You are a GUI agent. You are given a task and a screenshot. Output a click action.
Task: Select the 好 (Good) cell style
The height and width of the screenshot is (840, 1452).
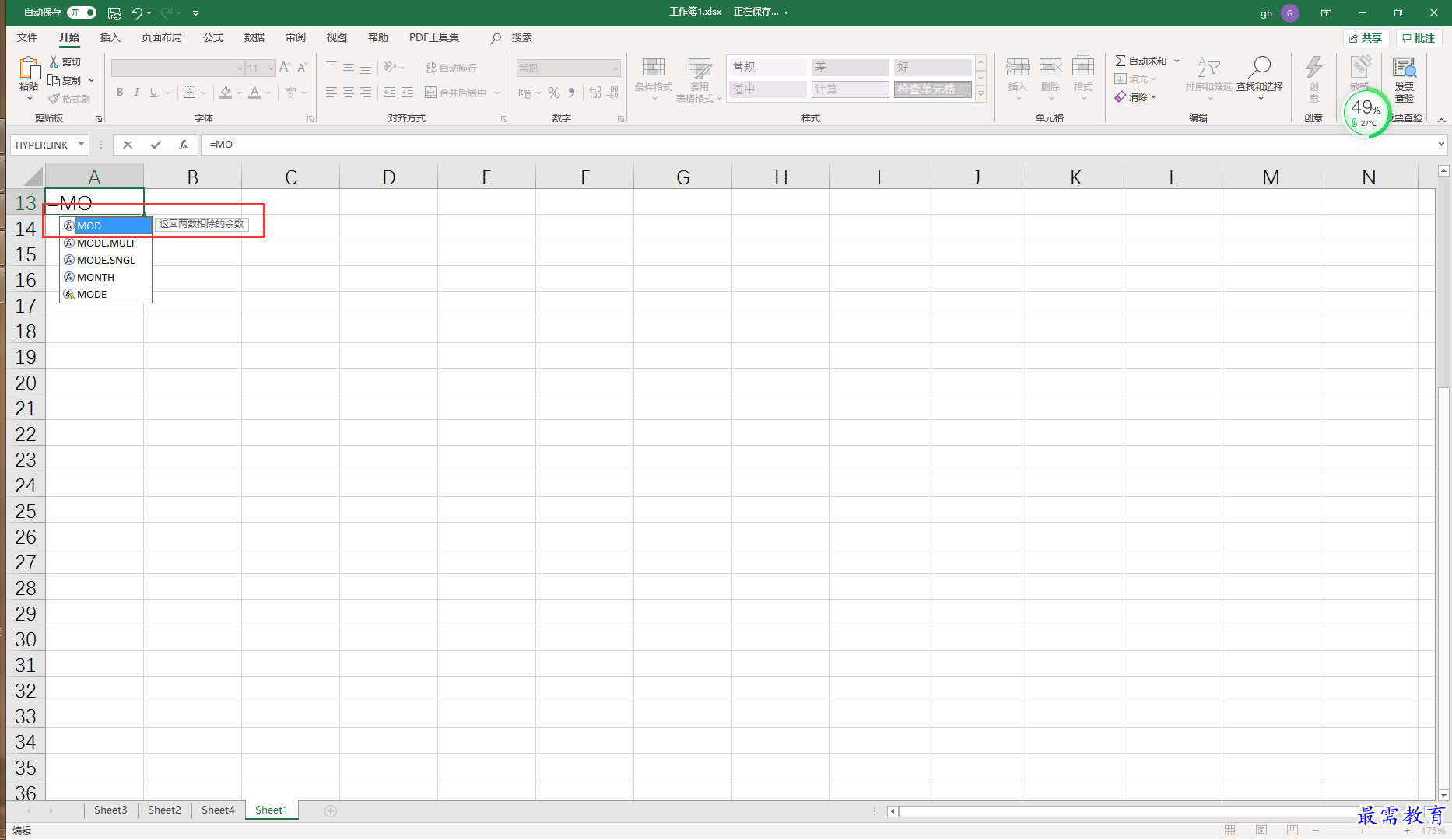(932, 68)
